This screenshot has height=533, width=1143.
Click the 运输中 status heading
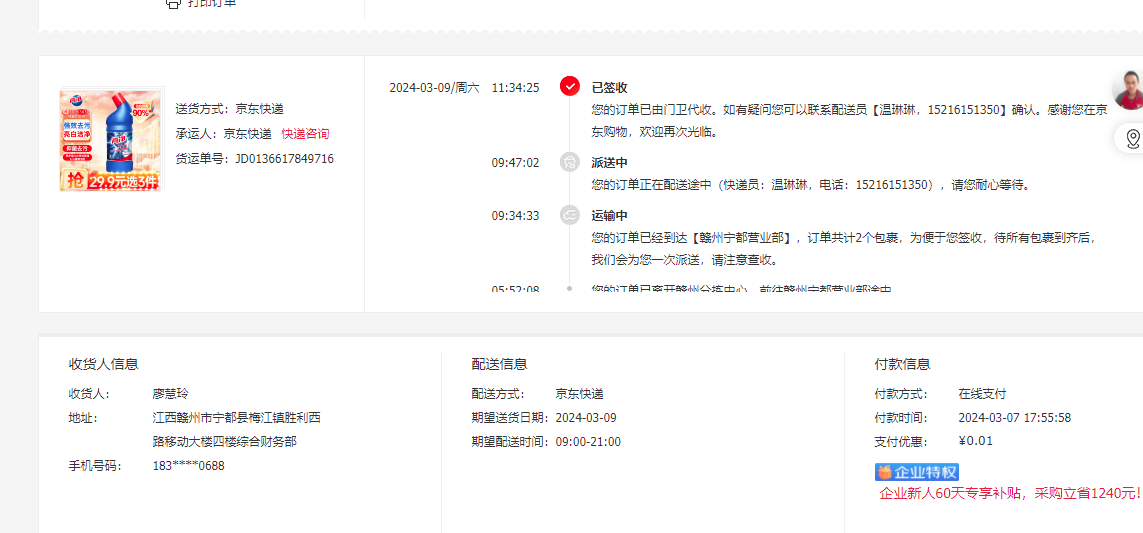(609, 216)
